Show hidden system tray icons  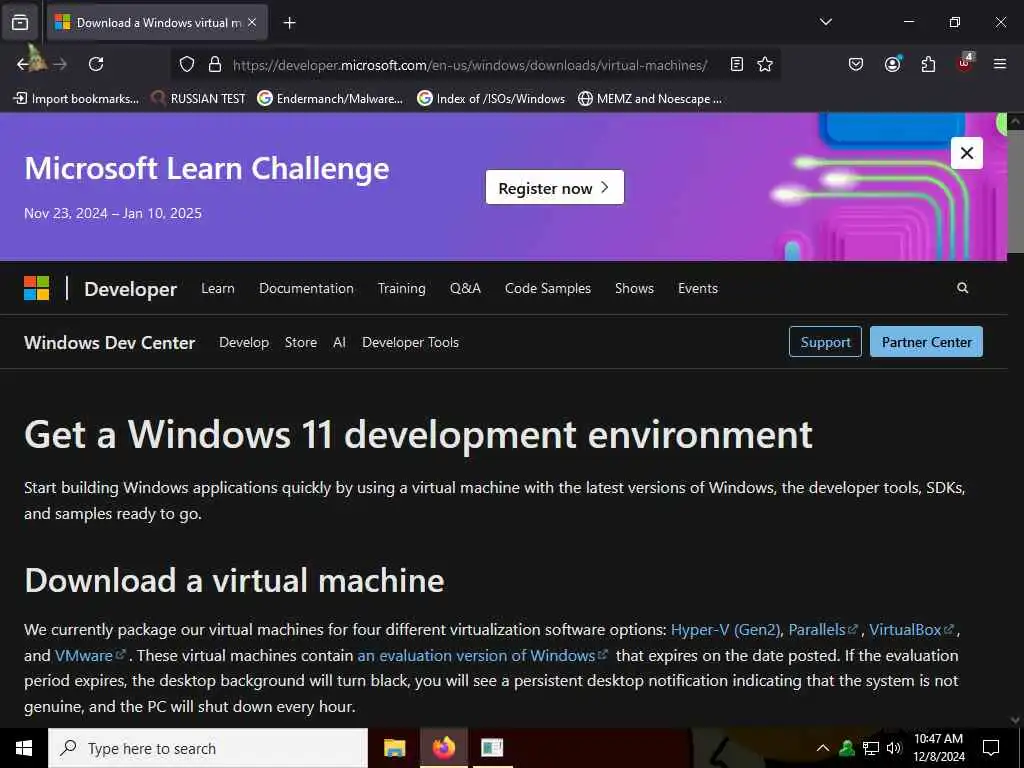coord(823,748)
